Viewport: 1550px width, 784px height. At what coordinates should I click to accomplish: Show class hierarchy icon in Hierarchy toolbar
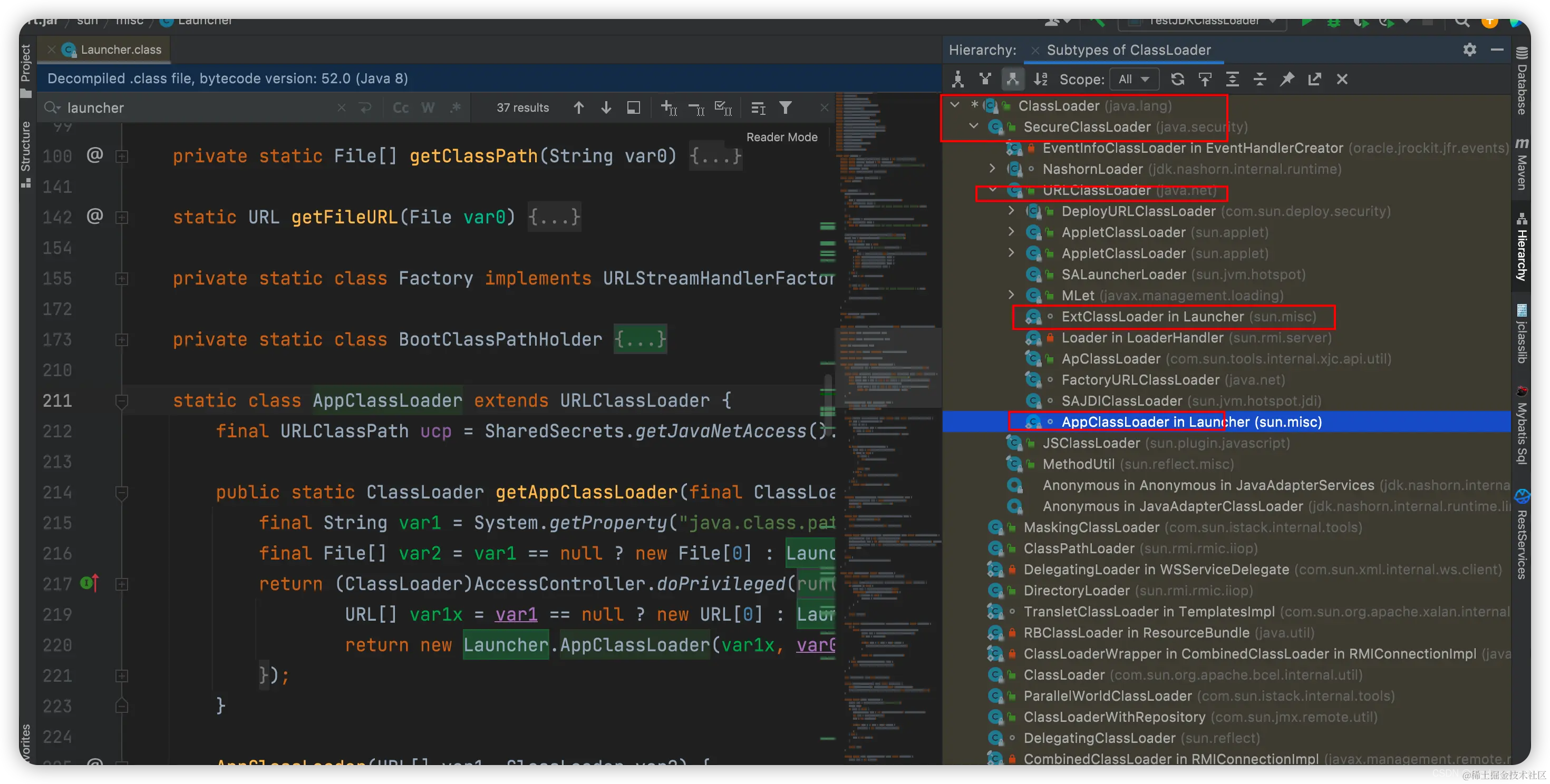[x=957, y=79]
